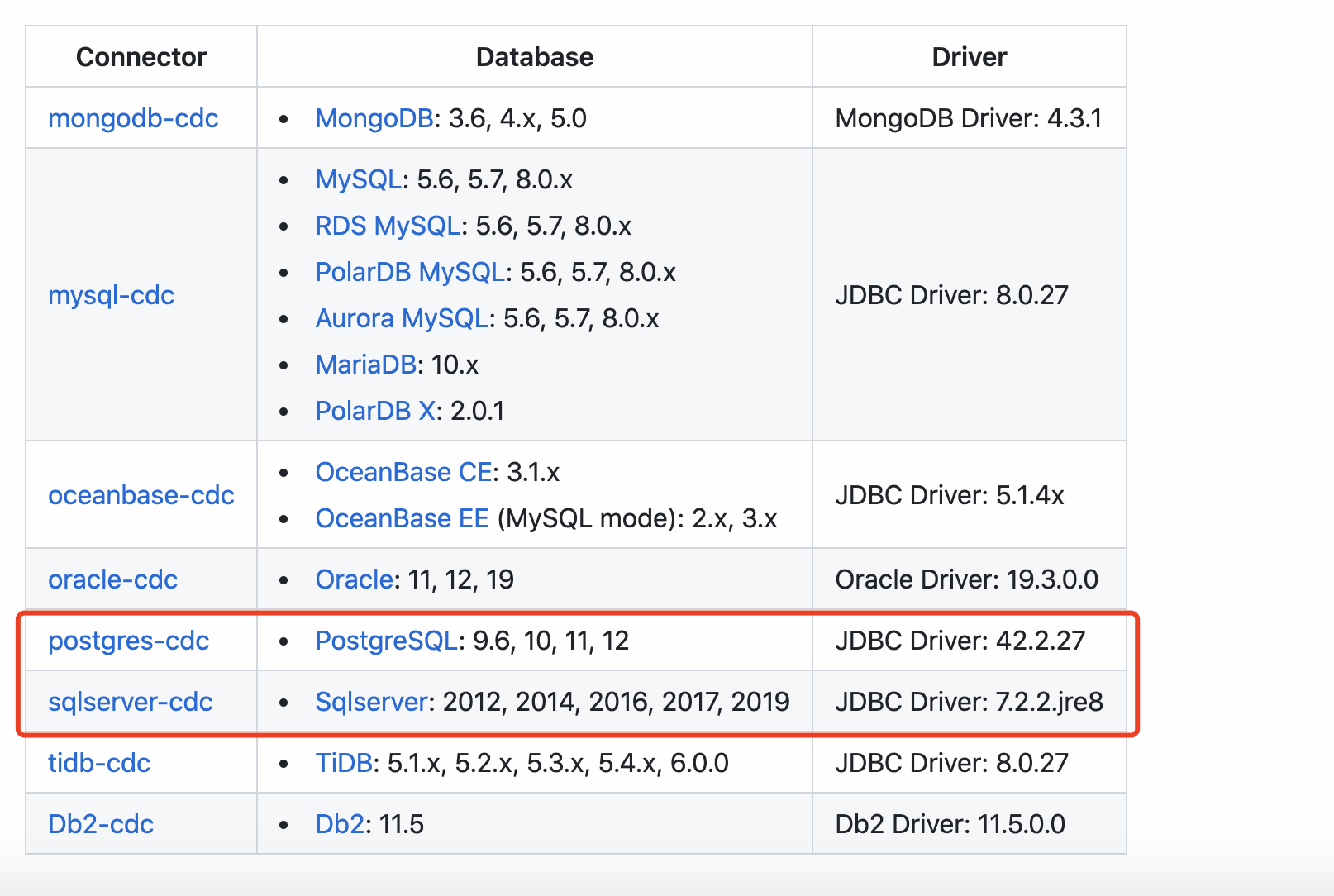Follow the Aurora MySQL database link
The height and width of the screenshot is (896, 1334).
tap(402, 318)
